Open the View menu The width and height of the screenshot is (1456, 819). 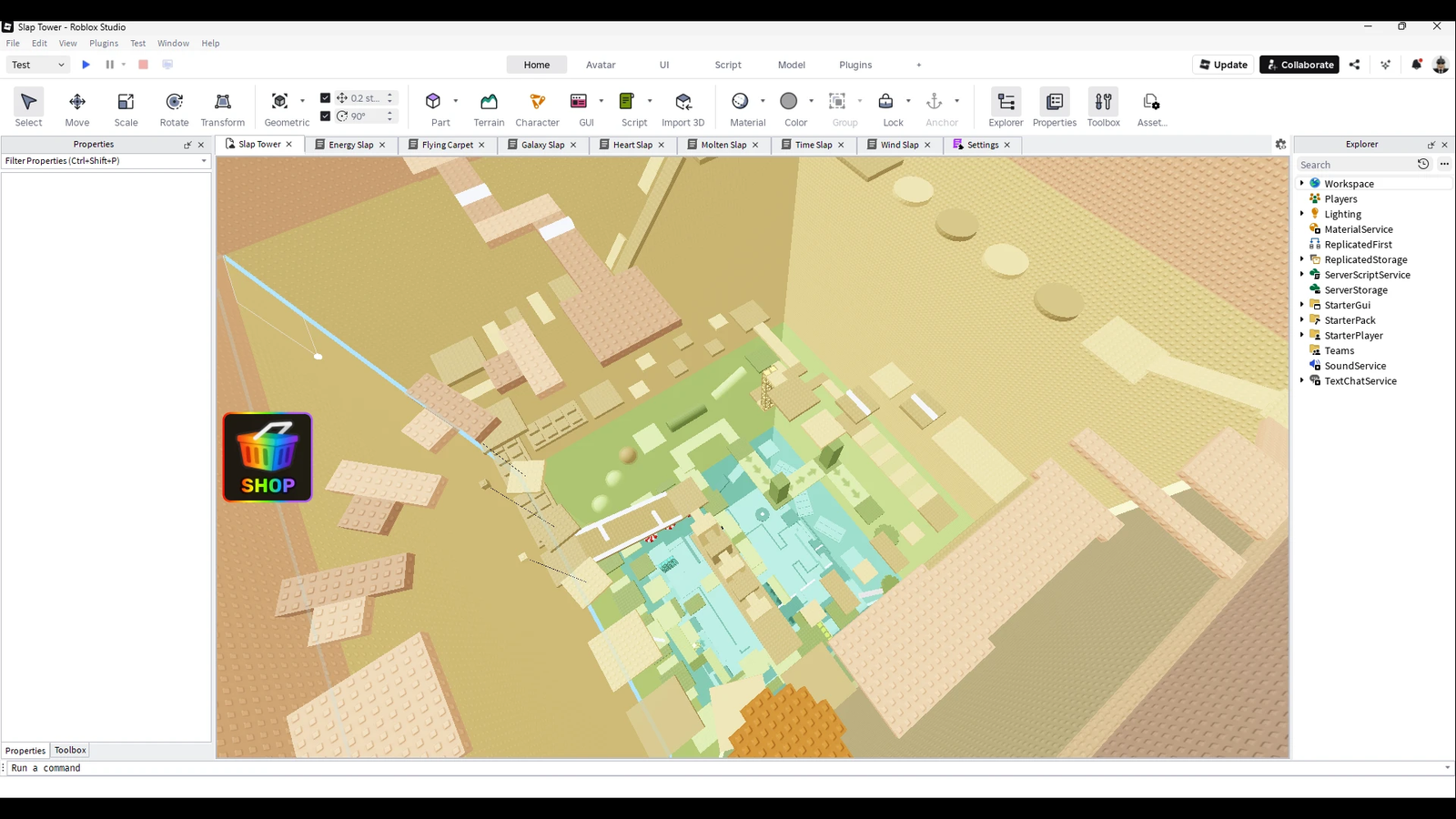68,44
